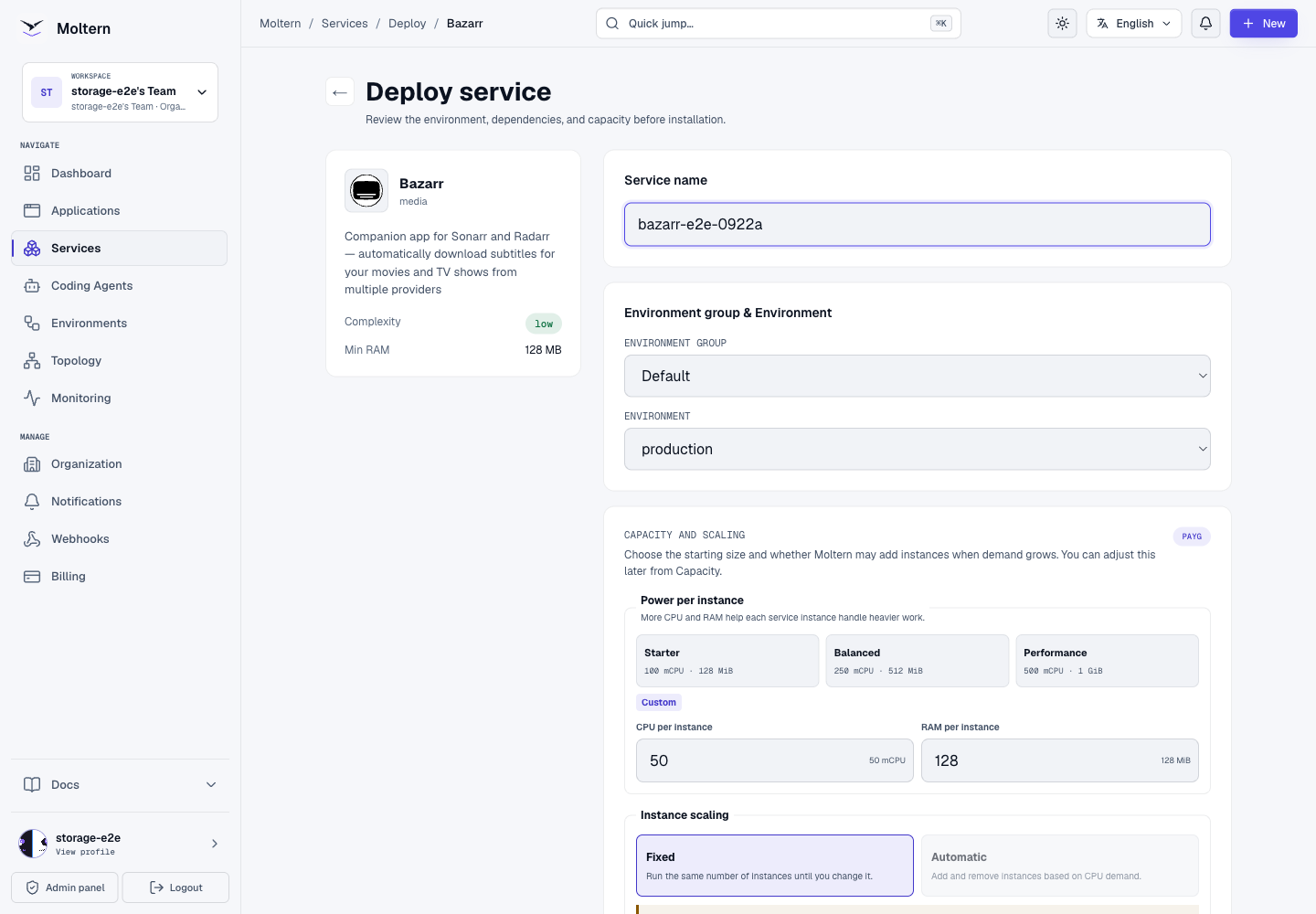The image size is (1316, 914).
Task: Click the New button
Action: pos(1264,24)
